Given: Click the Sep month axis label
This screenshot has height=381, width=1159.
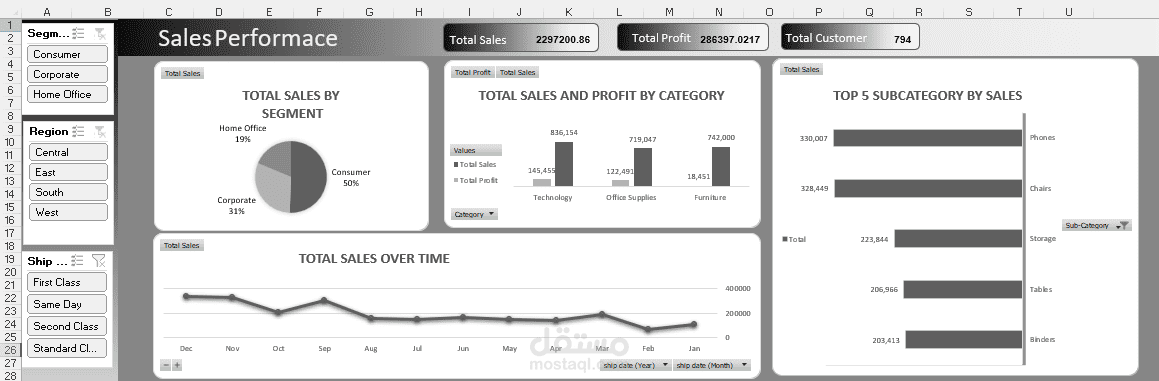Looking at the screenshot, I should coord(324,348).
